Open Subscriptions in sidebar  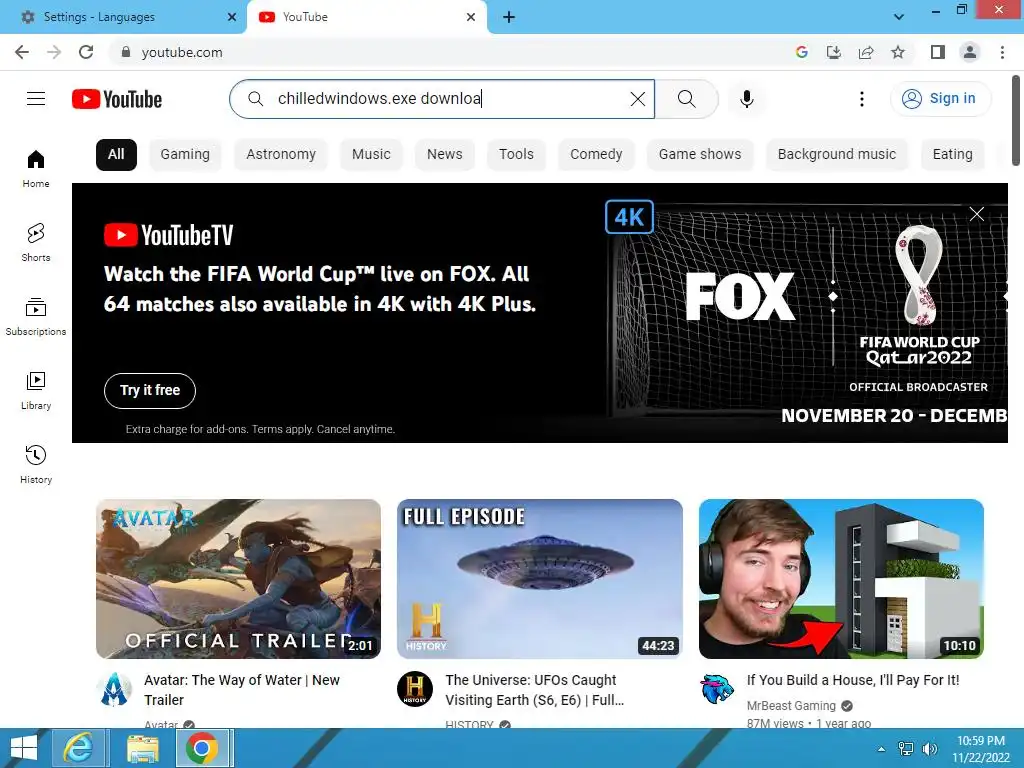[x=36, y=317]
